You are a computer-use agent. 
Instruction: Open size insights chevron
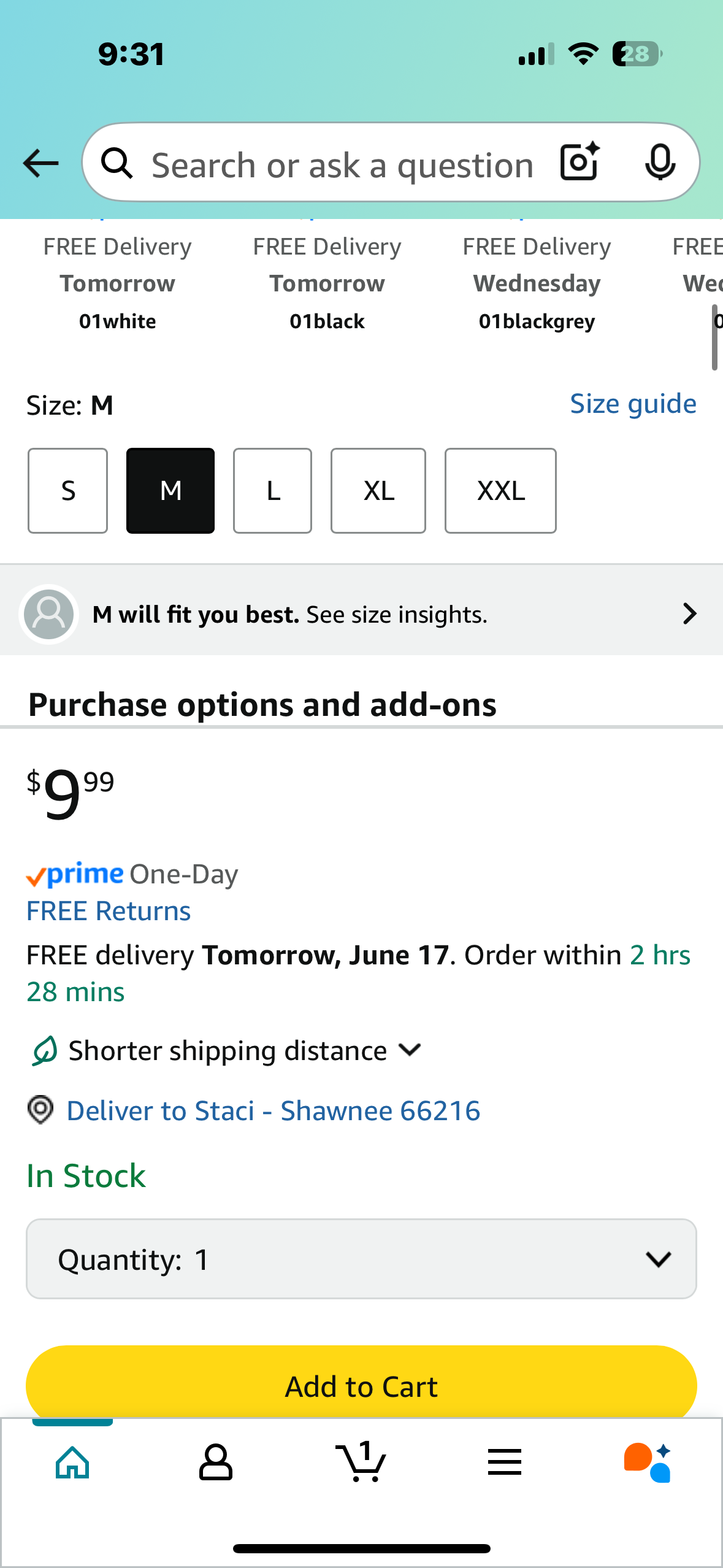tap(689, 613)
